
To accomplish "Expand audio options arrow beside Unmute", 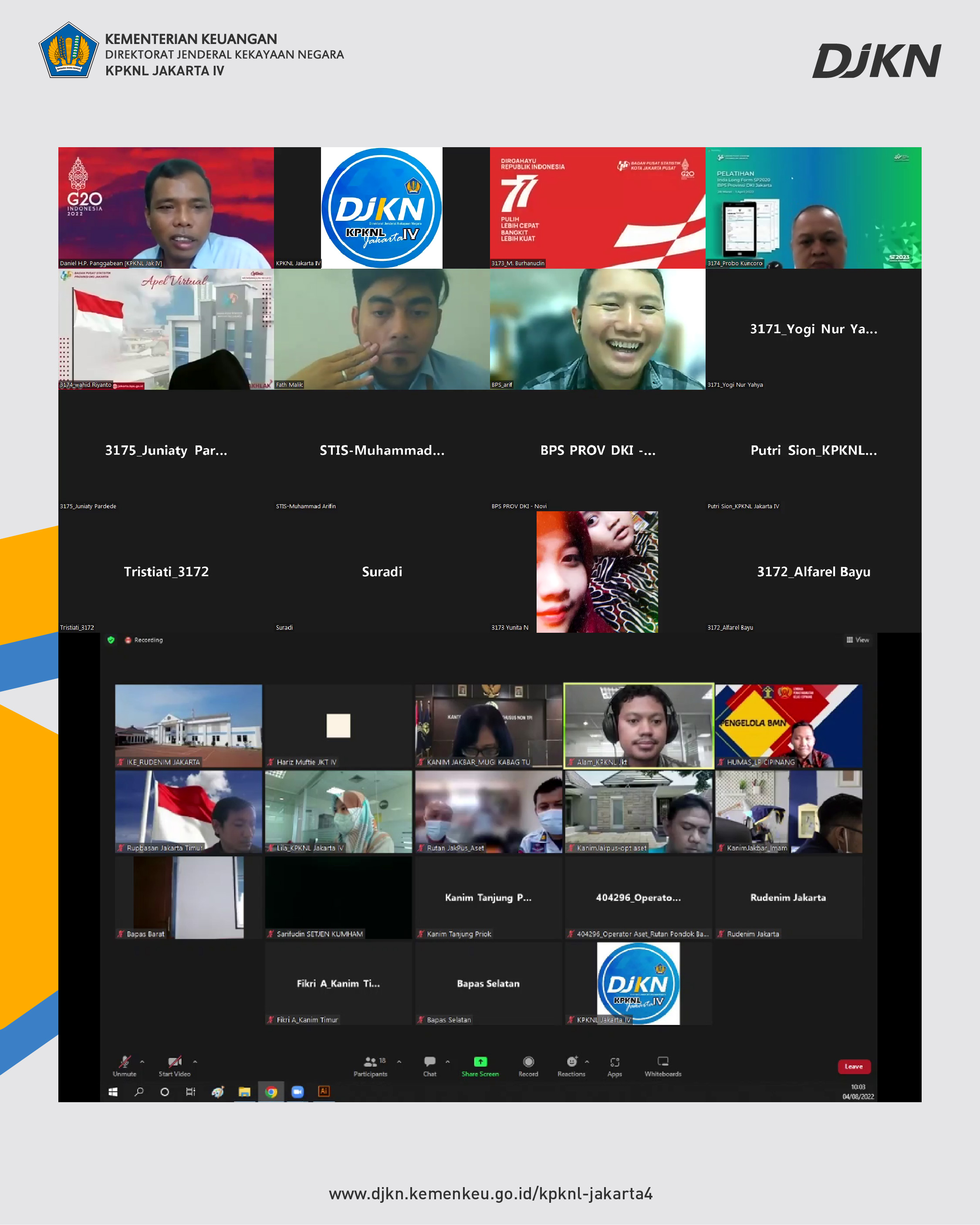I will [142, 1061].
